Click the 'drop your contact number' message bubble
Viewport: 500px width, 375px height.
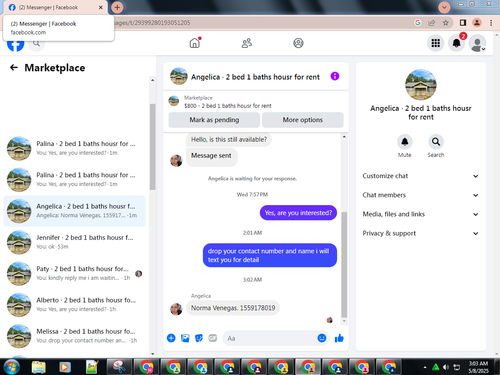(270, 255)
